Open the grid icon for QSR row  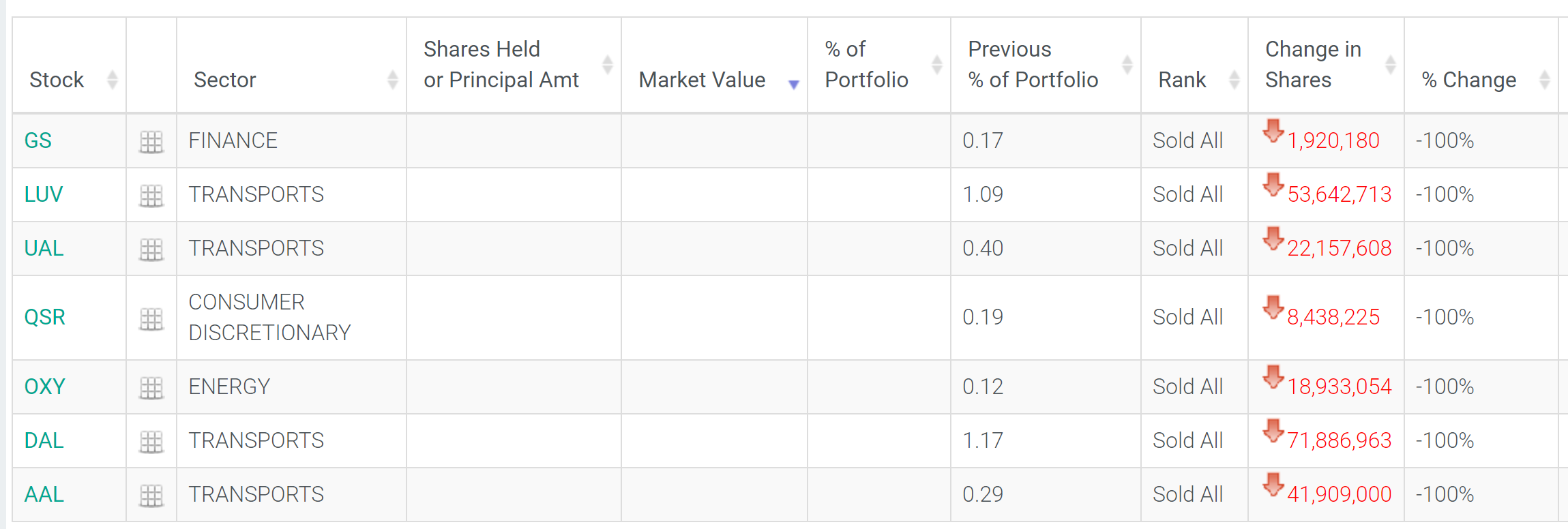[151, 318]
